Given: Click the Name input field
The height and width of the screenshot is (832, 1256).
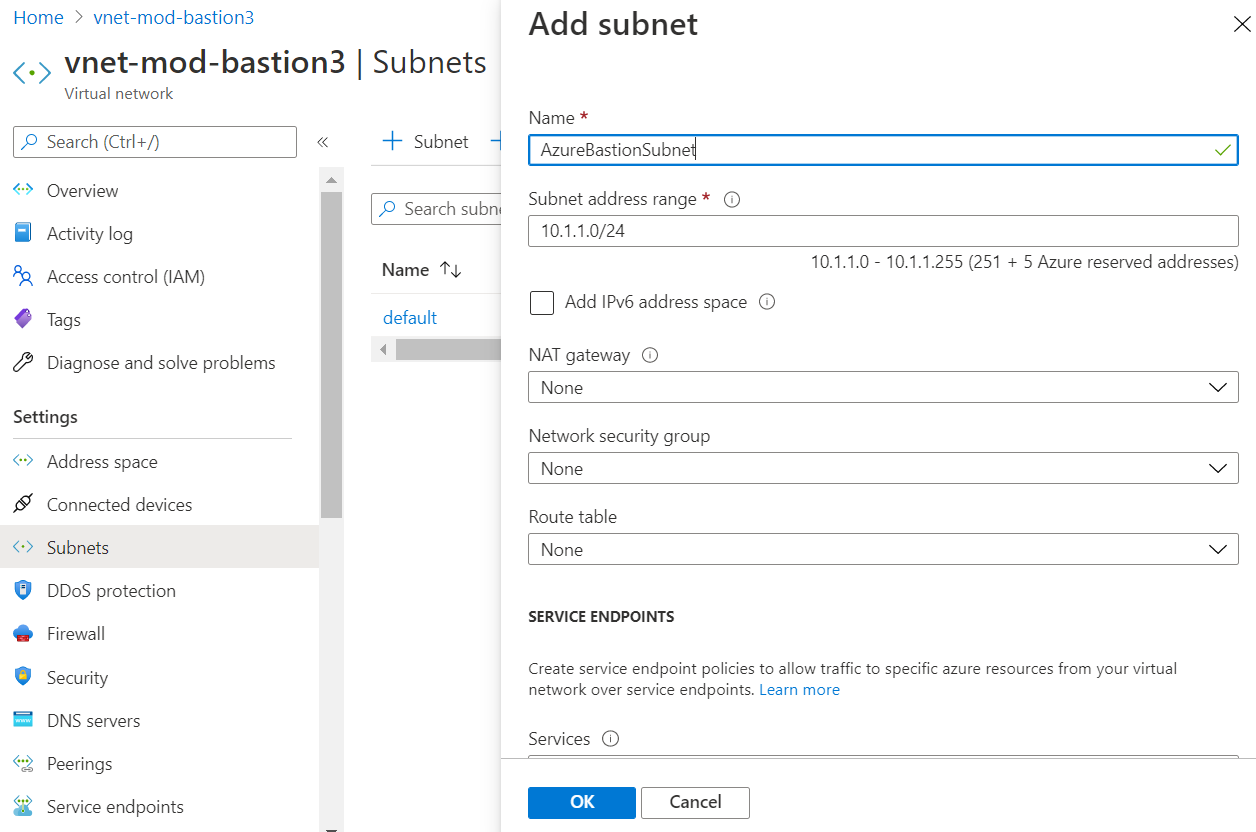Looking at the screenshot, I should pos(883,150).
